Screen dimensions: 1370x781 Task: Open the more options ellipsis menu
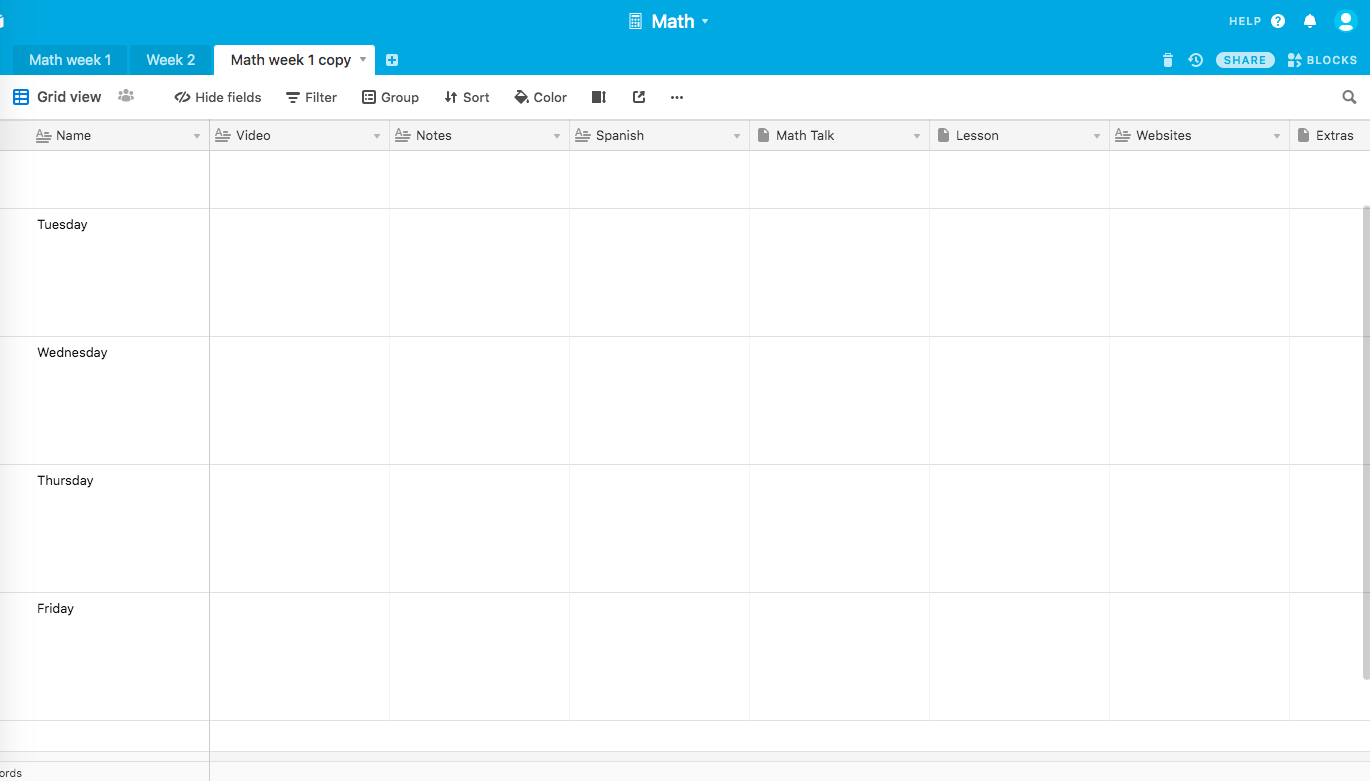point(677,97)
